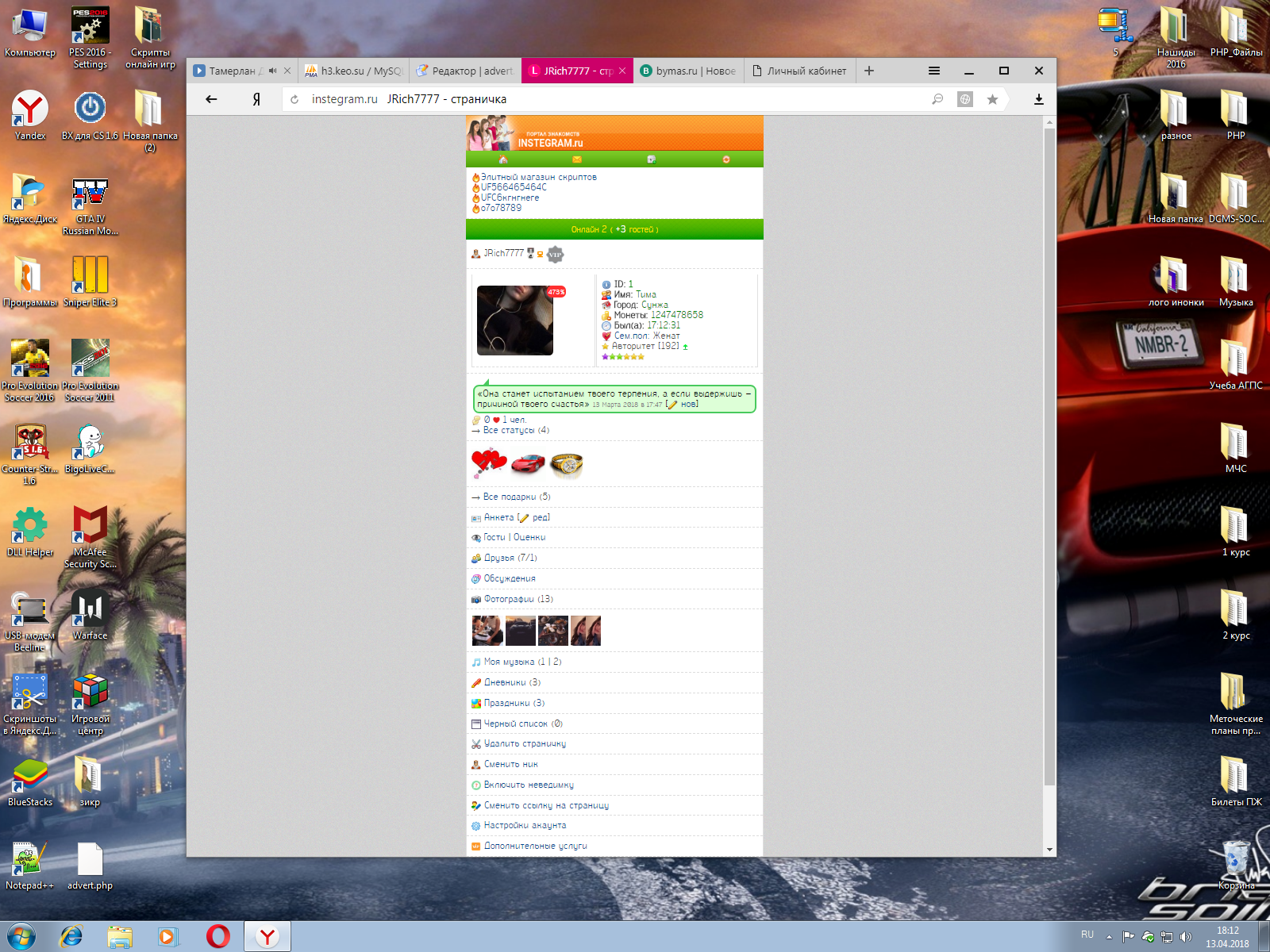
Task: Open mail envelope icon in green navbar
Action: tap(577, 159)
